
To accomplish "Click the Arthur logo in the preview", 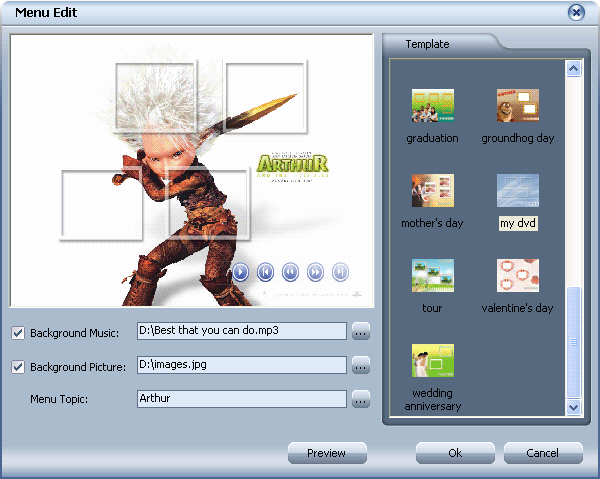I will tap(292, 166).
